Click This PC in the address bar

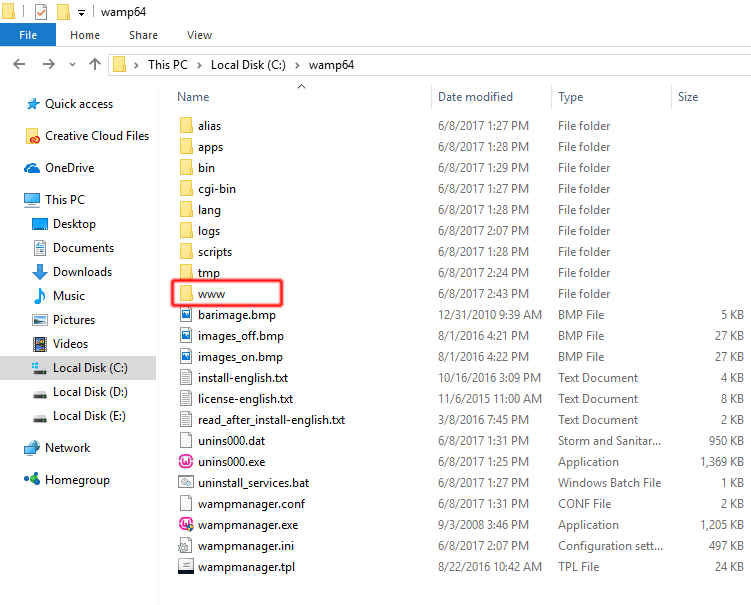[168, 65]
